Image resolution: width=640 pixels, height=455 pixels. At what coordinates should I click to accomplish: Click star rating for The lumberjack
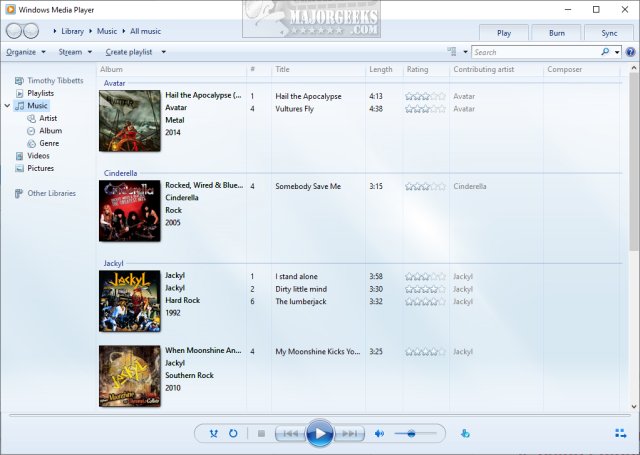pos(425,302)
